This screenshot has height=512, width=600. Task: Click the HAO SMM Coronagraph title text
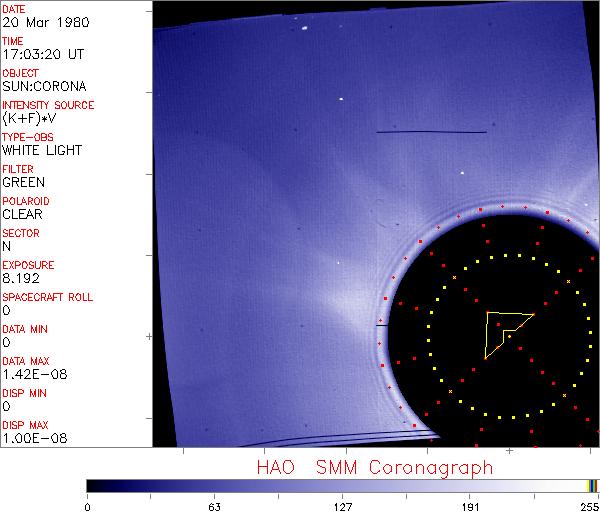click(x=375, y=467)
